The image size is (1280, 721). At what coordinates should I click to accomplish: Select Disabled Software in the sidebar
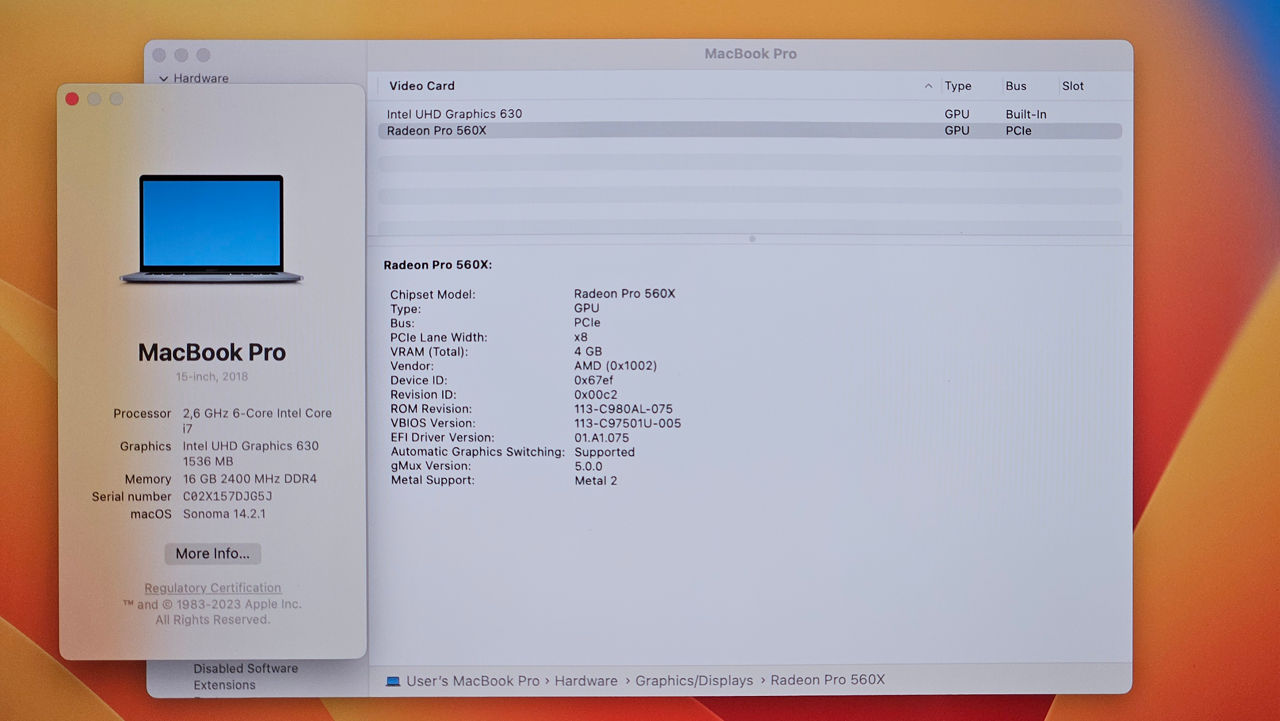coord(246,669)
